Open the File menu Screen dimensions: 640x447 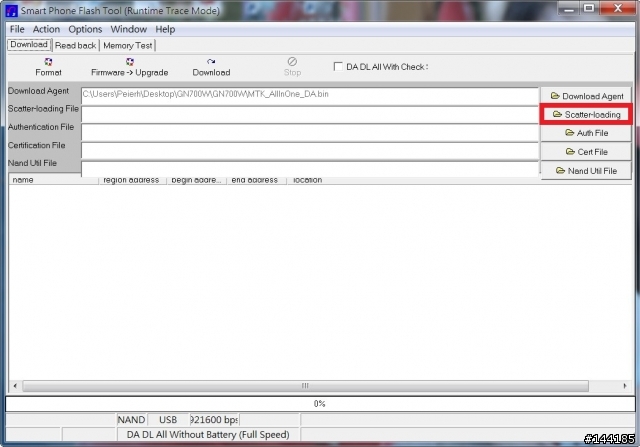(17, 29)
